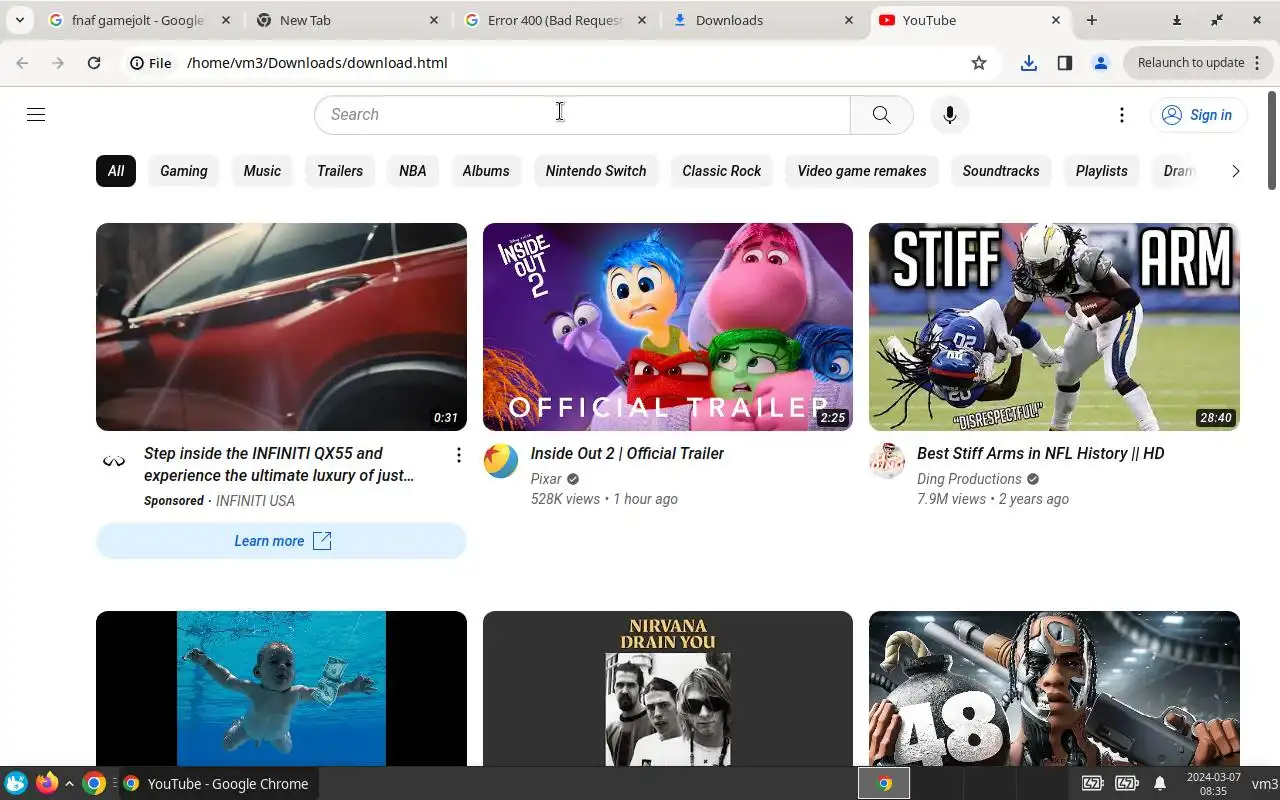The image size is (1280, 800).
Task: Click the Sign in button
Action: pyautogui.click(x=1198, y=115)
